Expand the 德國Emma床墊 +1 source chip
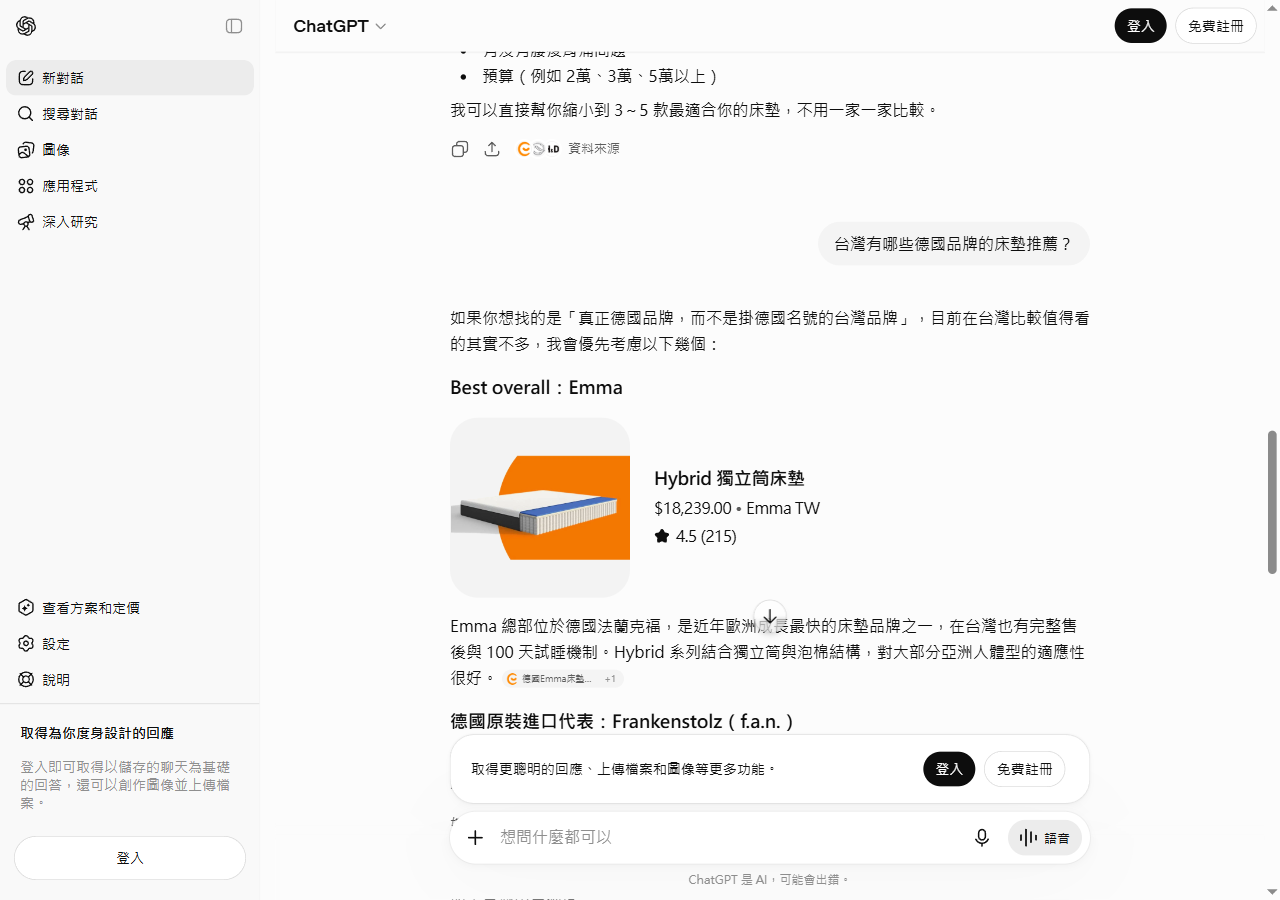Image resolution: width=1280 pixels, height=900 pixels. click(563, 679)
